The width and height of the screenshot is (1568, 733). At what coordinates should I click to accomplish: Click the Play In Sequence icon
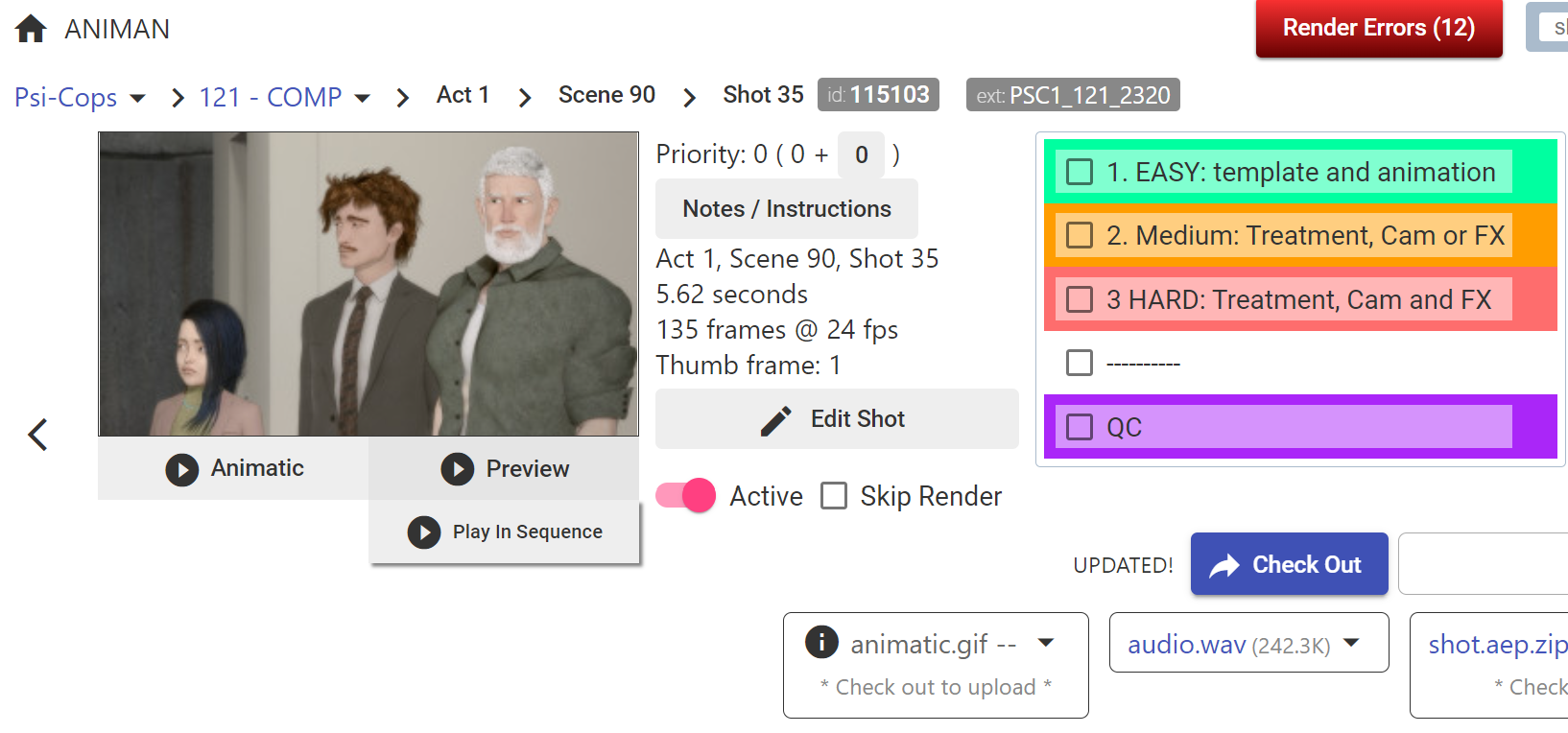click(x=424, y=532)
